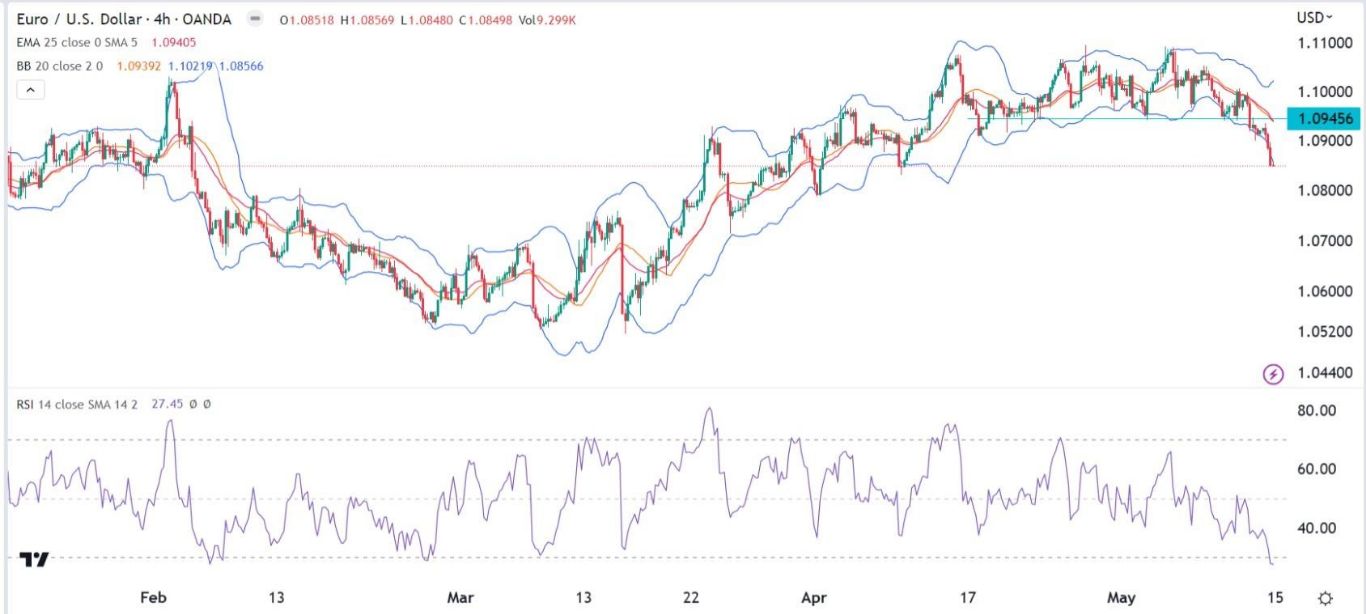This screenshot has width=1366, height=614.
Task: Click the 1.05200 price axis label
Action: [x=1324, y=331]
